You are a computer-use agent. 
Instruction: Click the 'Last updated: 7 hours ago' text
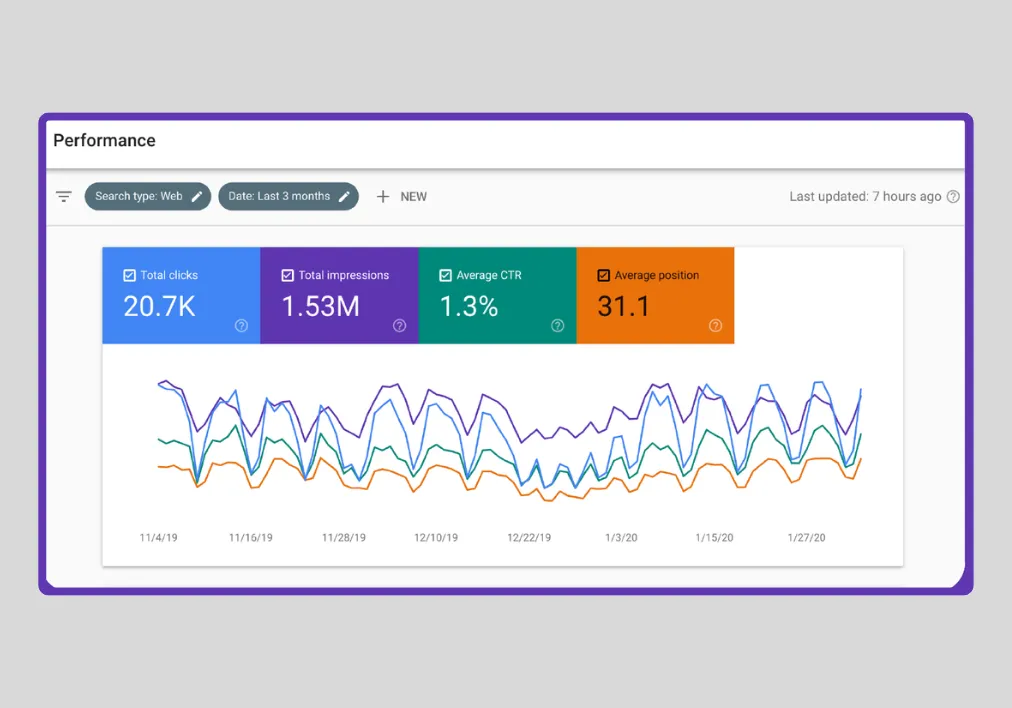click(864, 197)
